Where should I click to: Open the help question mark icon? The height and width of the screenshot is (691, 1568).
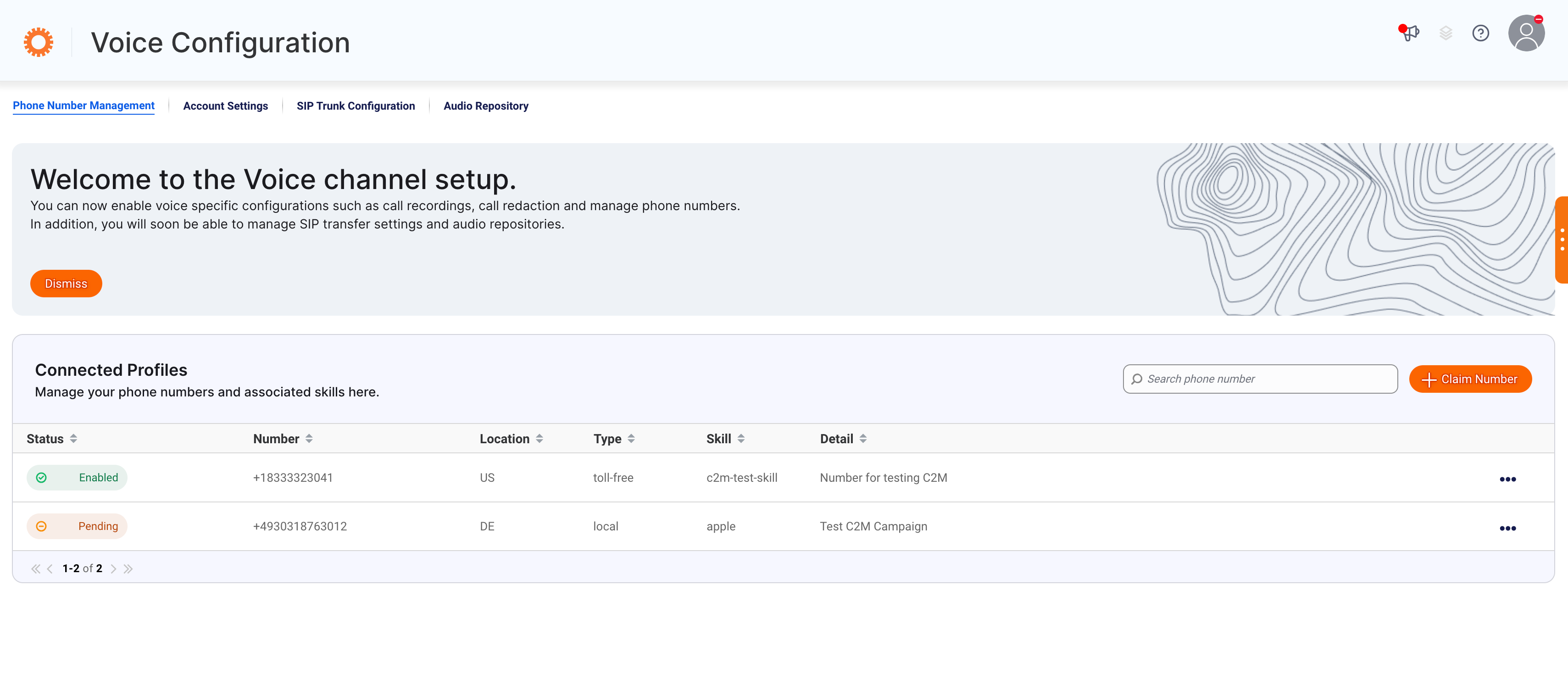tap(1480, 33)
